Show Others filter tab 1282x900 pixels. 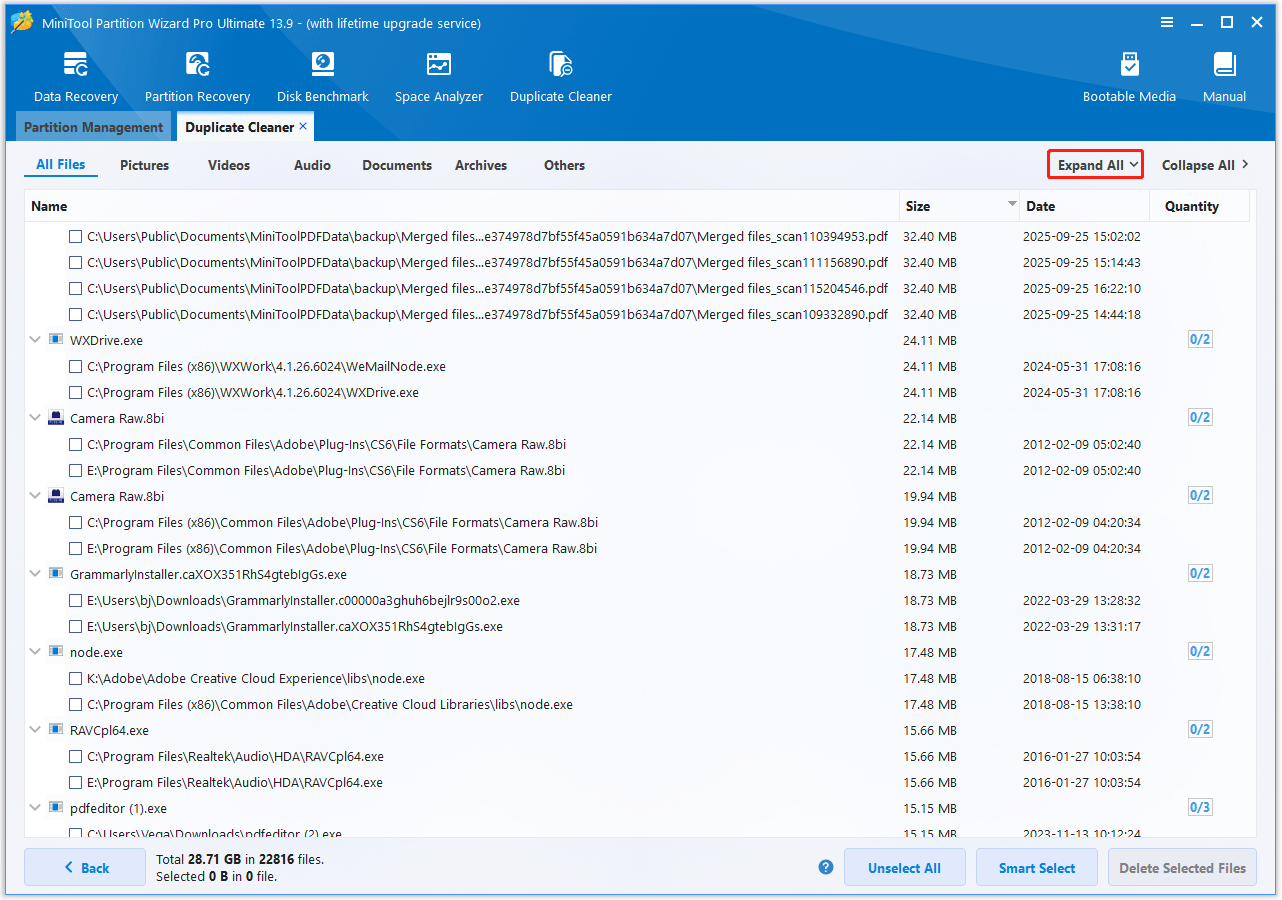pyautogui.click(x=564, y=165)
